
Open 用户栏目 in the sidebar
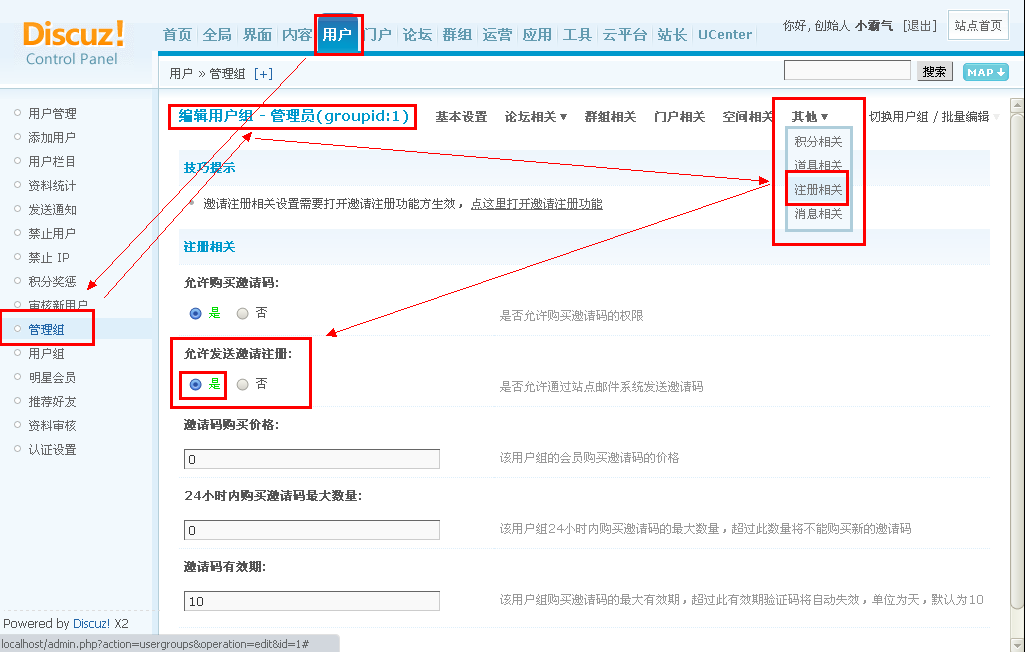point(52,162)
